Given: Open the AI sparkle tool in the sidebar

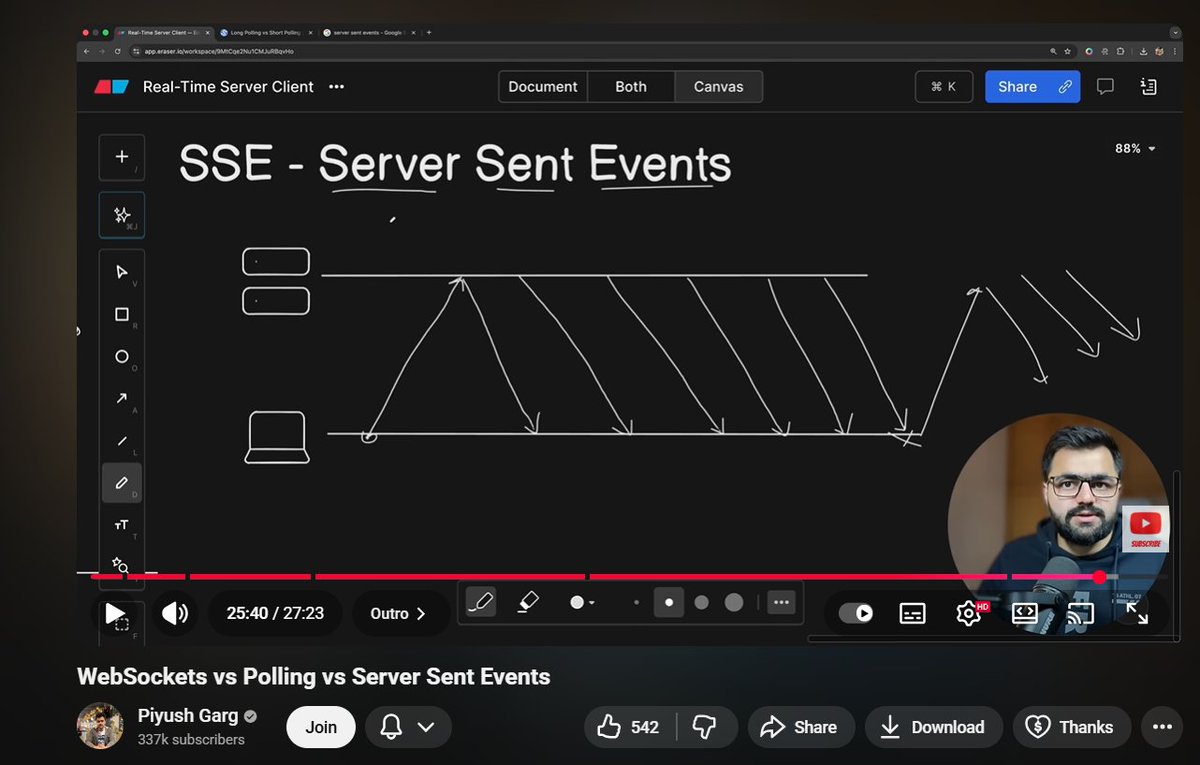Looking at the screenshot, I should click(122, 215).
